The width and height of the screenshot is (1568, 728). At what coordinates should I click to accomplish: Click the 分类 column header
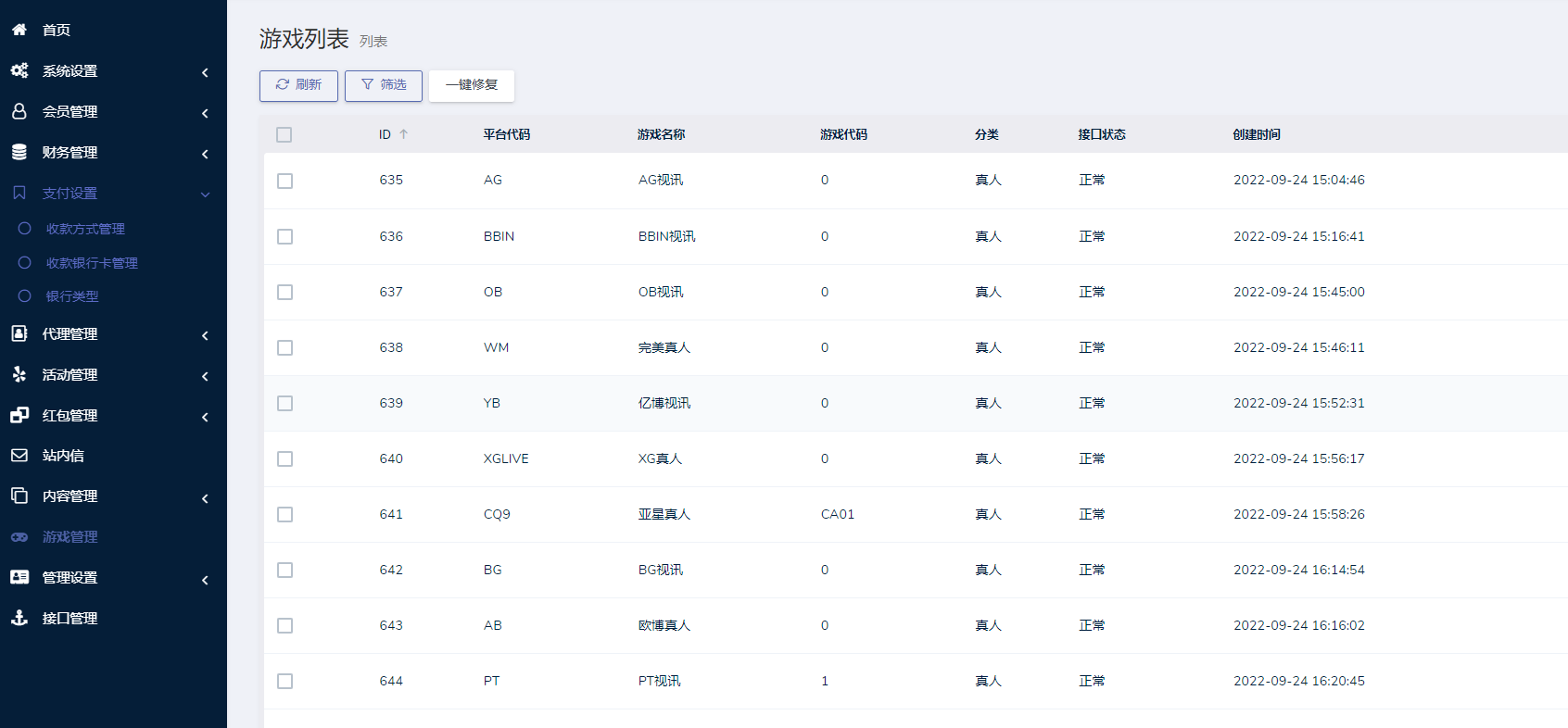[x=987, y=134]
